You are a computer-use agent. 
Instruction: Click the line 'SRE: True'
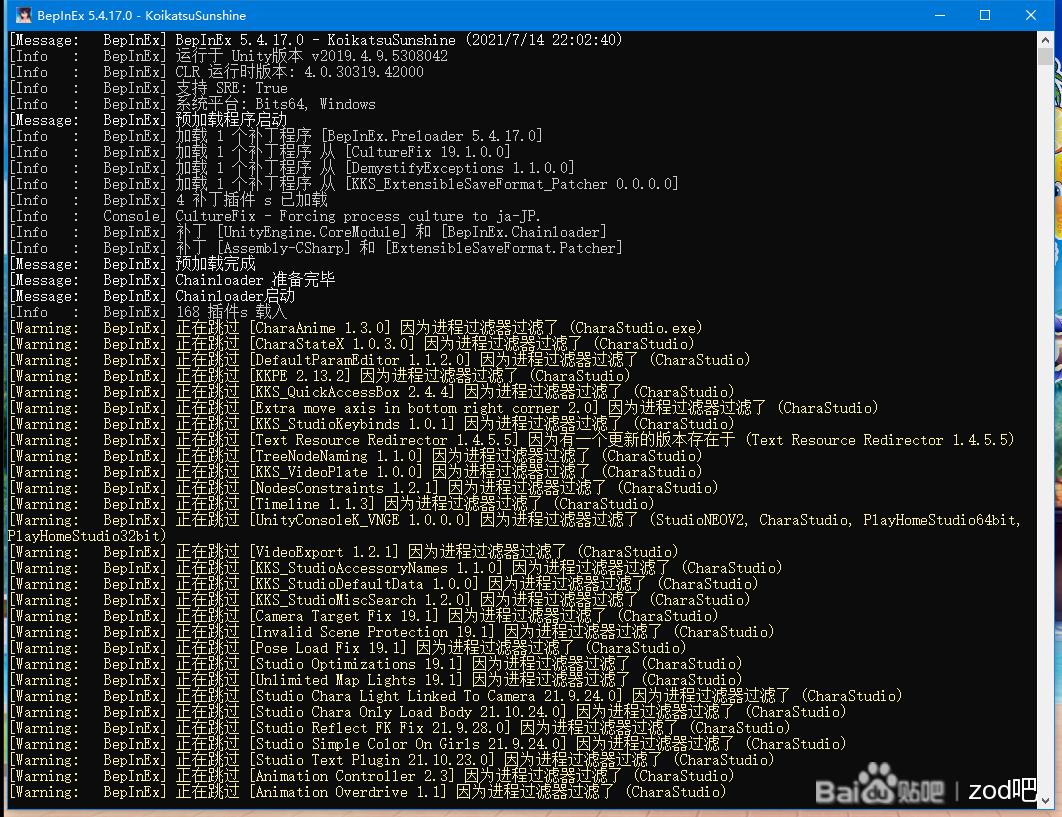pyautogui.click(x=148, y=88)
